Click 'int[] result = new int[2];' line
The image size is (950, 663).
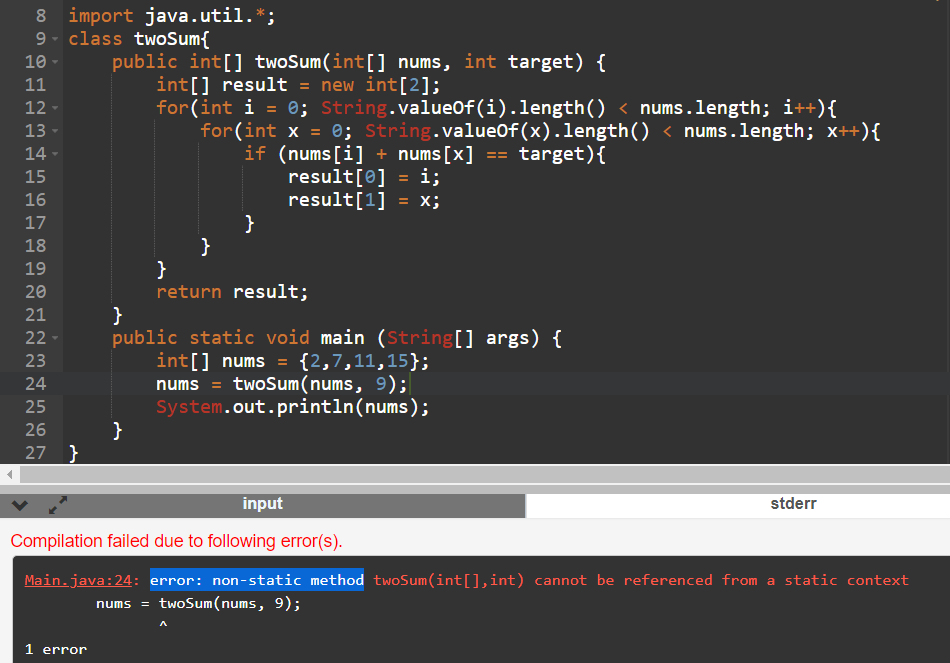[298, 85]
